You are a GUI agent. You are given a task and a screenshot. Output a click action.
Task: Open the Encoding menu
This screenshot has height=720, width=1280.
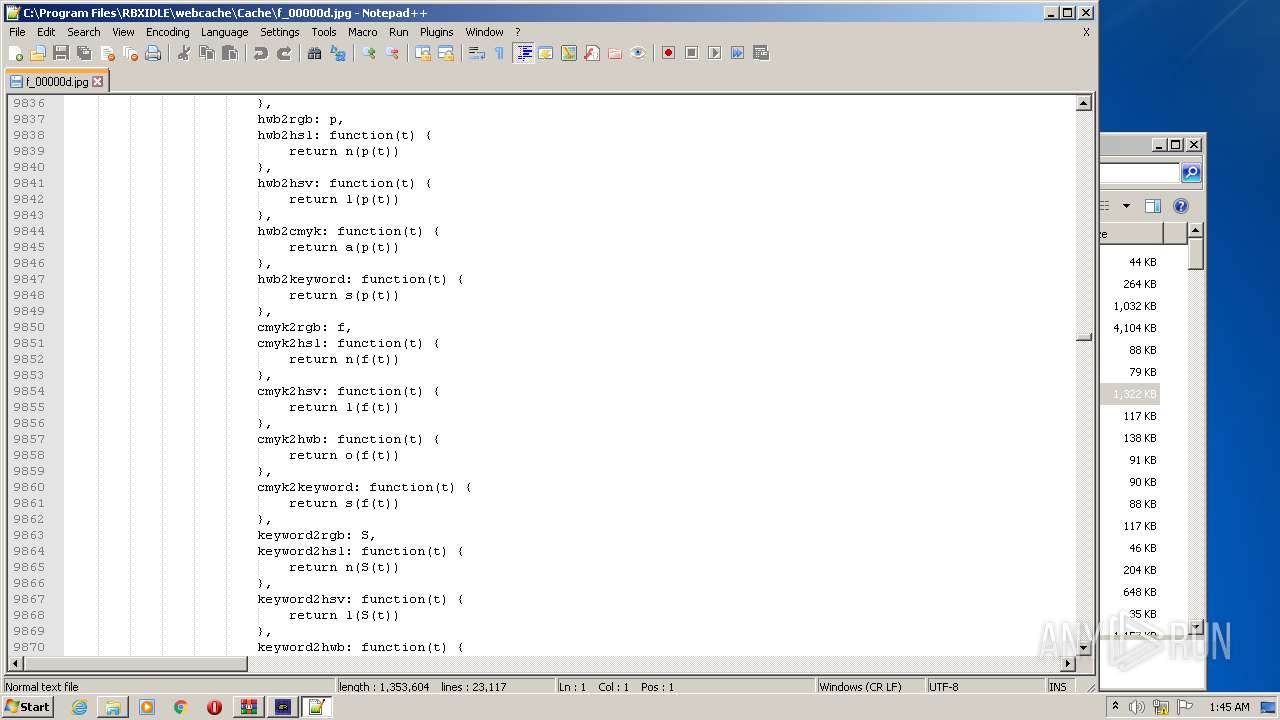click(x=167, y=32)
